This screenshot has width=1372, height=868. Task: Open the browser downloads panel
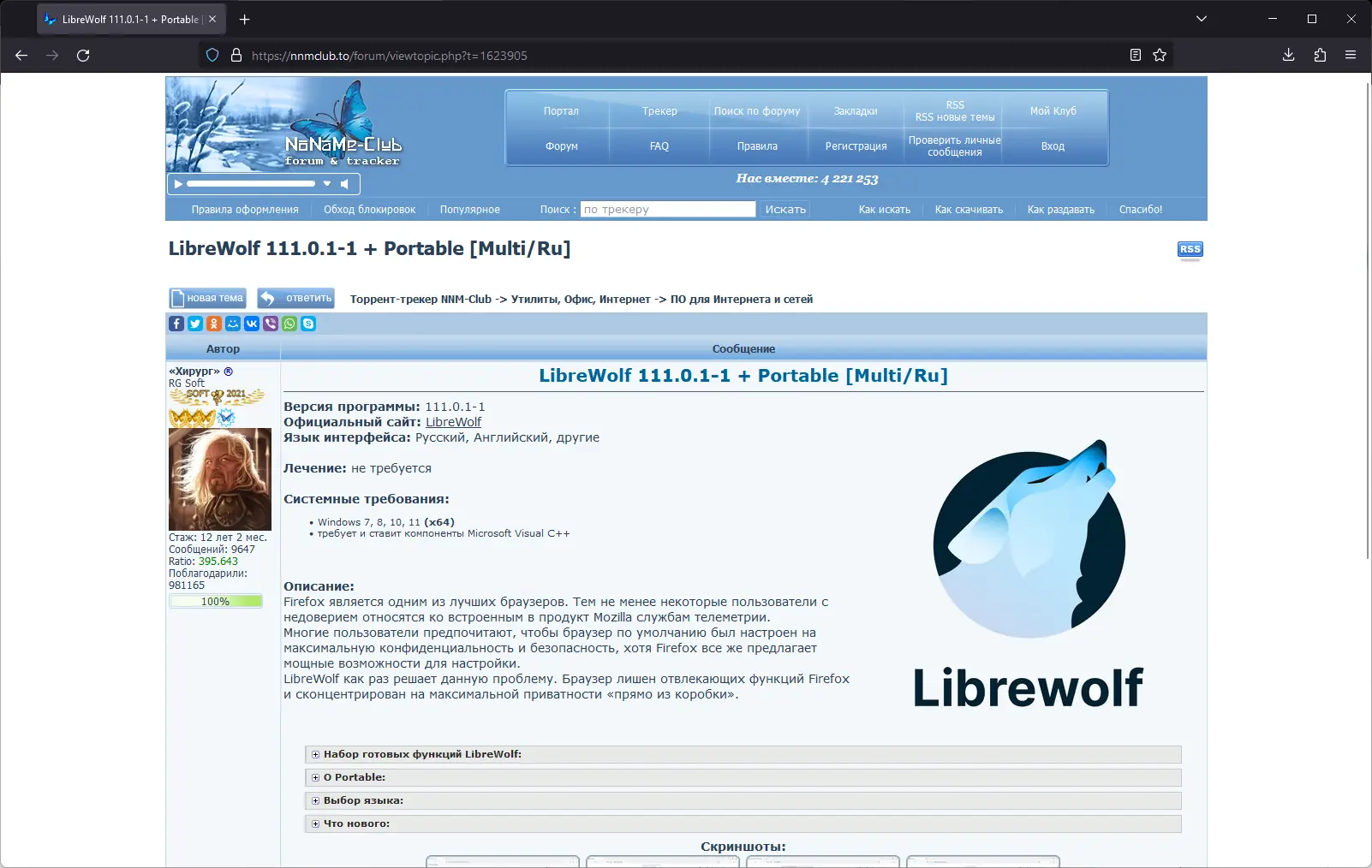[1288, 56]
